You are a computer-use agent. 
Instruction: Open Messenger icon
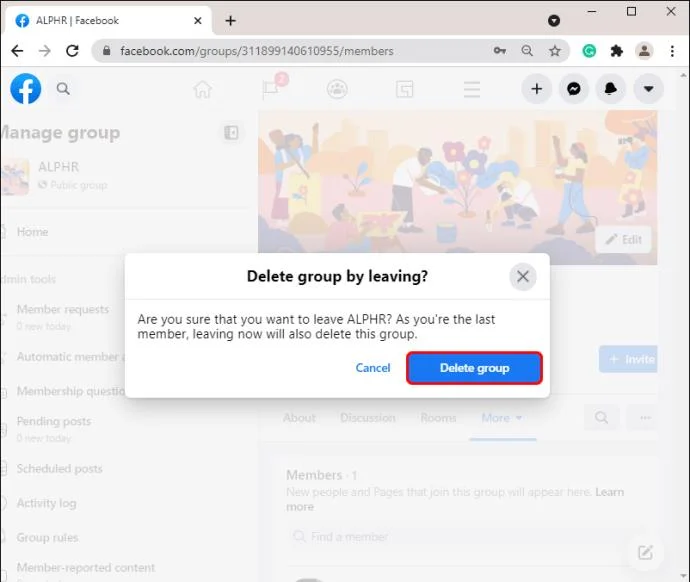(x=574, y=89)
